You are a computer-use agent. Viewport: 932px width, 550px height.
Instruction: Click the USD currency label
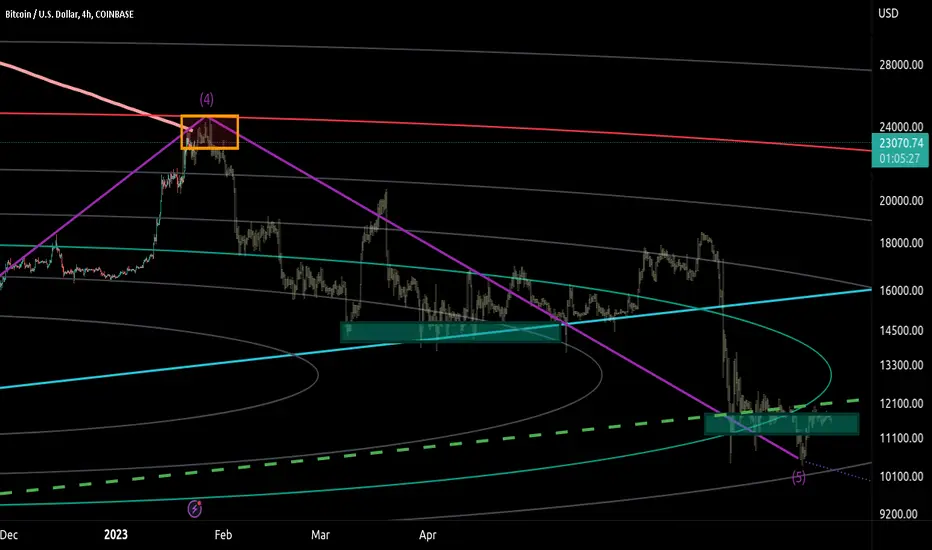point(889,13)
